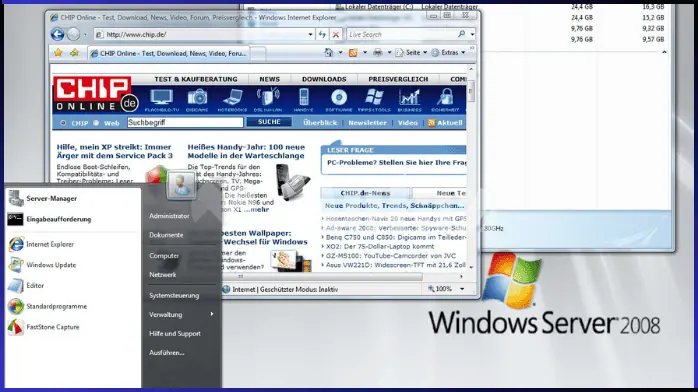
Task: Stop loading with the red X button
Action: (x=336, y=34)
